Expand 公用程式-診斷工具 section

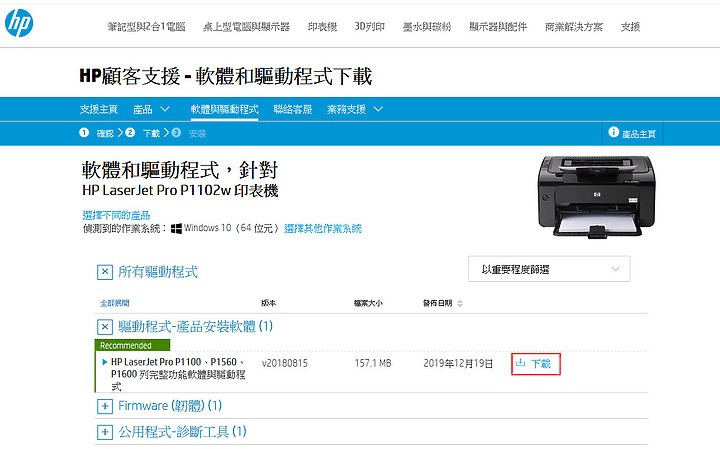pyautogui.click(x=105, y=432)
